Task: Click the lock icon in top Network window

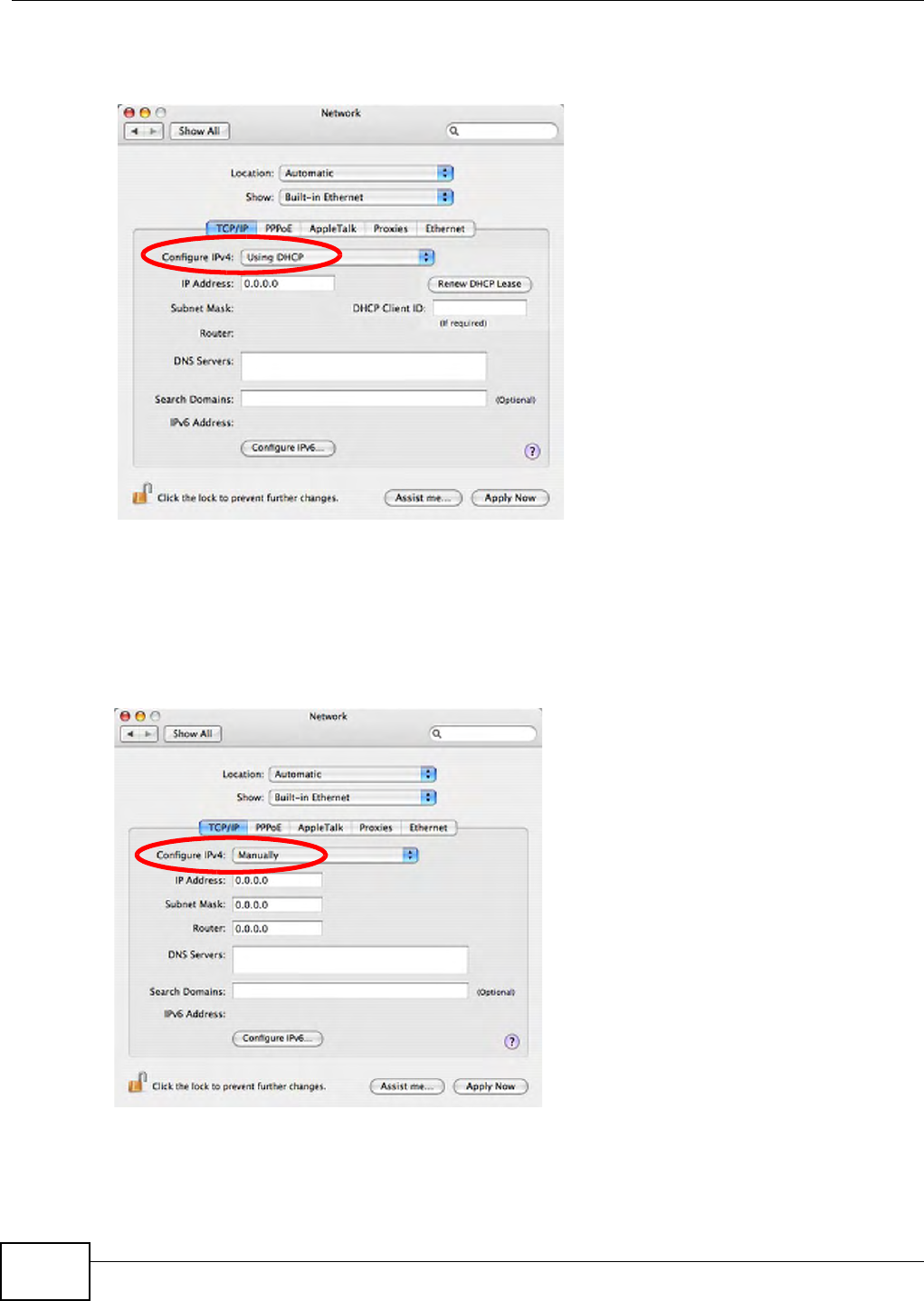Action: 141,494
